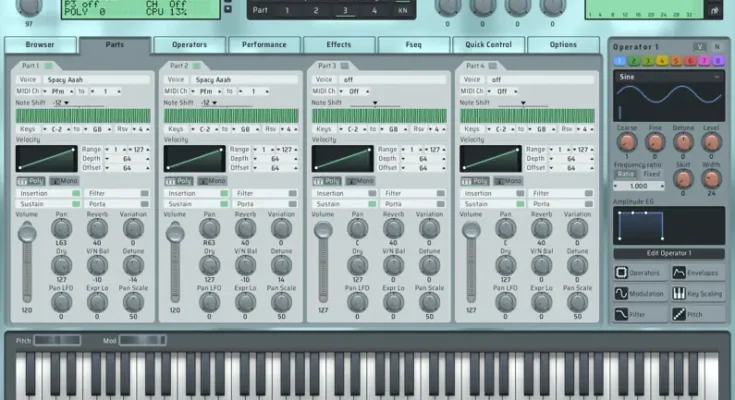Click Part 1 Pan knob
This screenshot has height=400, width=735.
(61, 229)
